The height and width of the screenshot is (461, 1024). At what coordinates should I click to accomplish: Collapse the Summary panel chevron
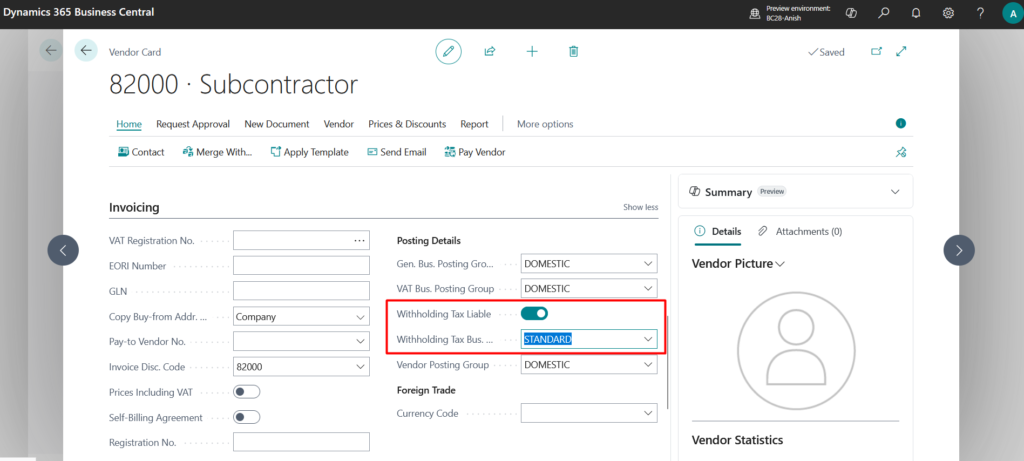coord(894,191)
